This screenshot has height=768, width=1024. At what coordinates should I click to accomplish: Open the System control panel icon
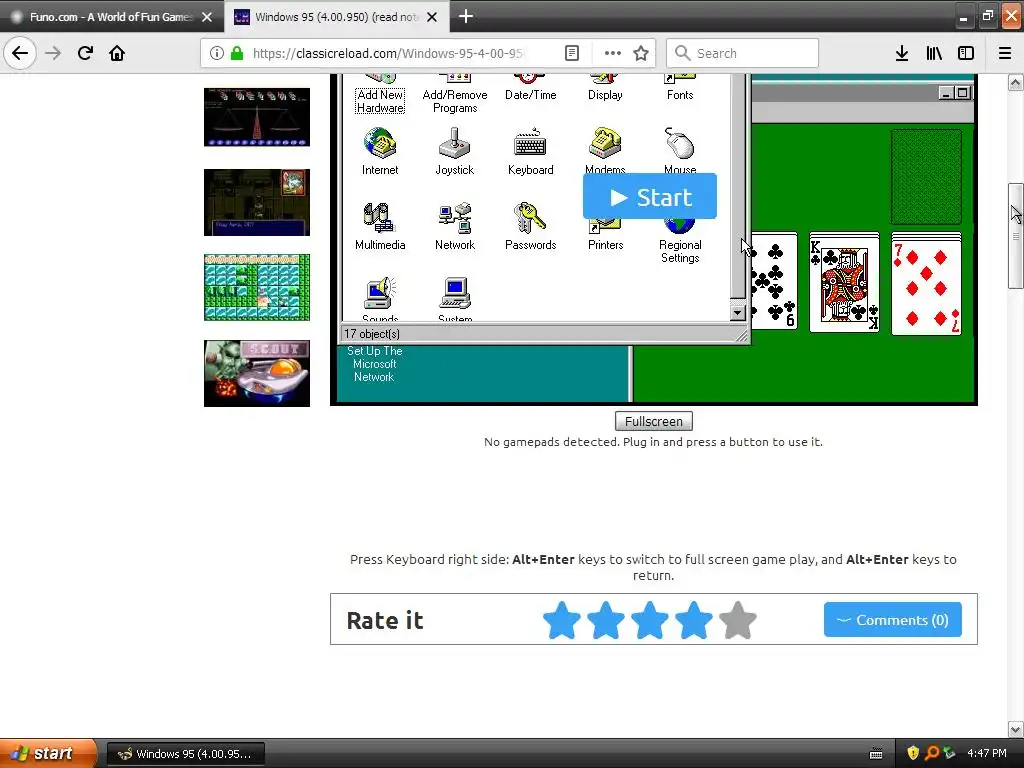click(x=455, y=300)
